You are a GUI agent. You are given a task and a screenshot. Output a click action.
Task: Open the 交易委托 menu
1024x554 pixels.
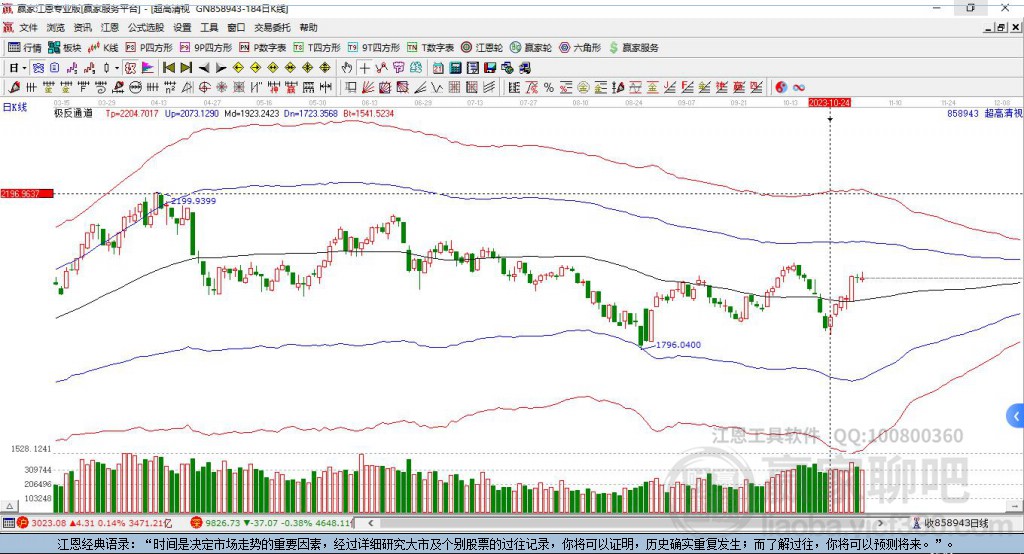(x=272, y=27)
